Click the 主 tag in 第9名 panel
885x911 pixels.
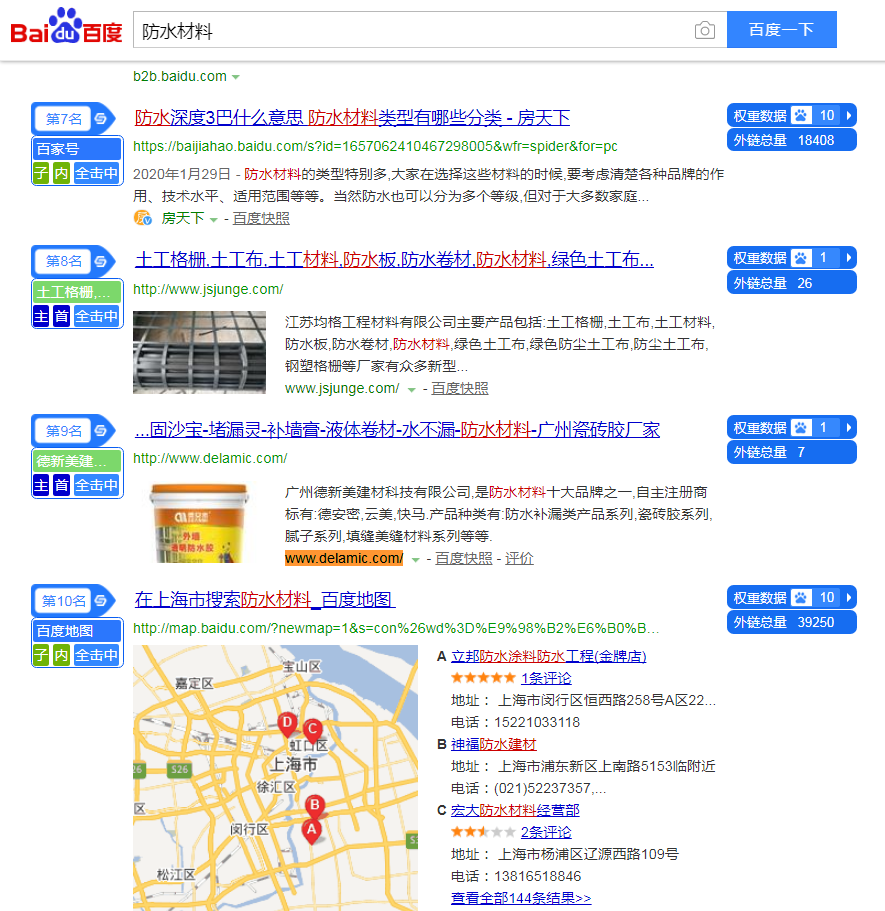41,485
